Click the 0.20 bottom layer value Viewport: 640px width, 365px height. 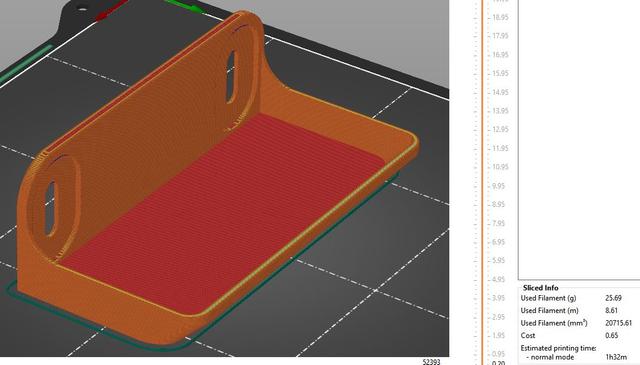coord(498,363)
